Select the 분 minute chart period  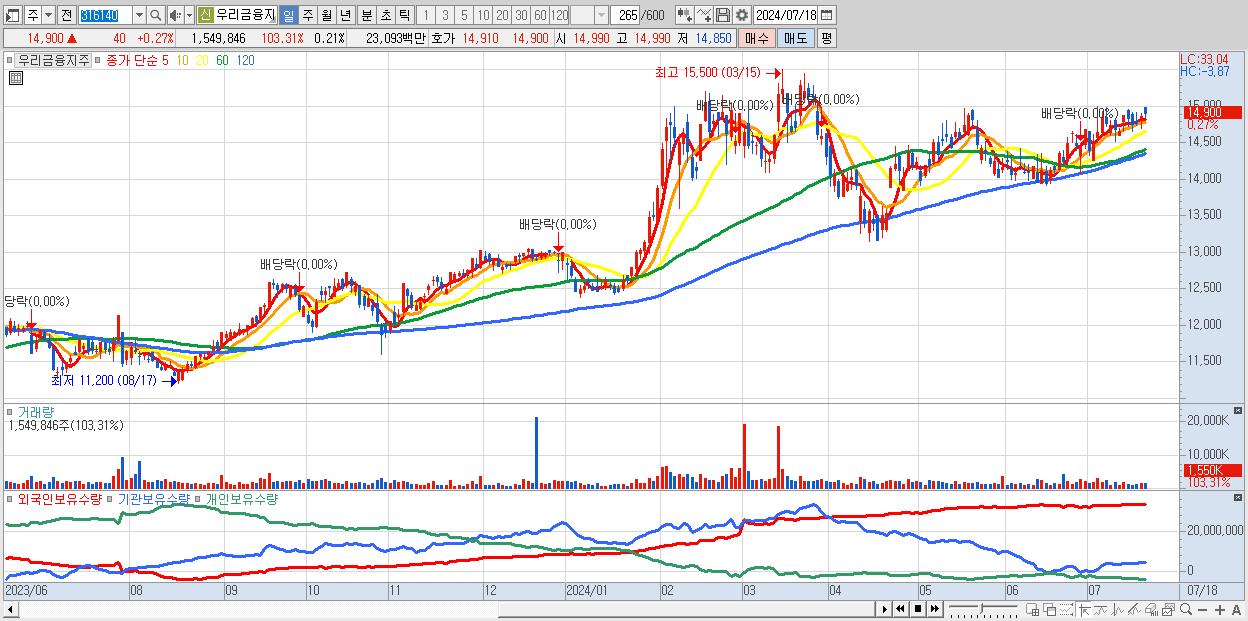click(x=366, y=15)
